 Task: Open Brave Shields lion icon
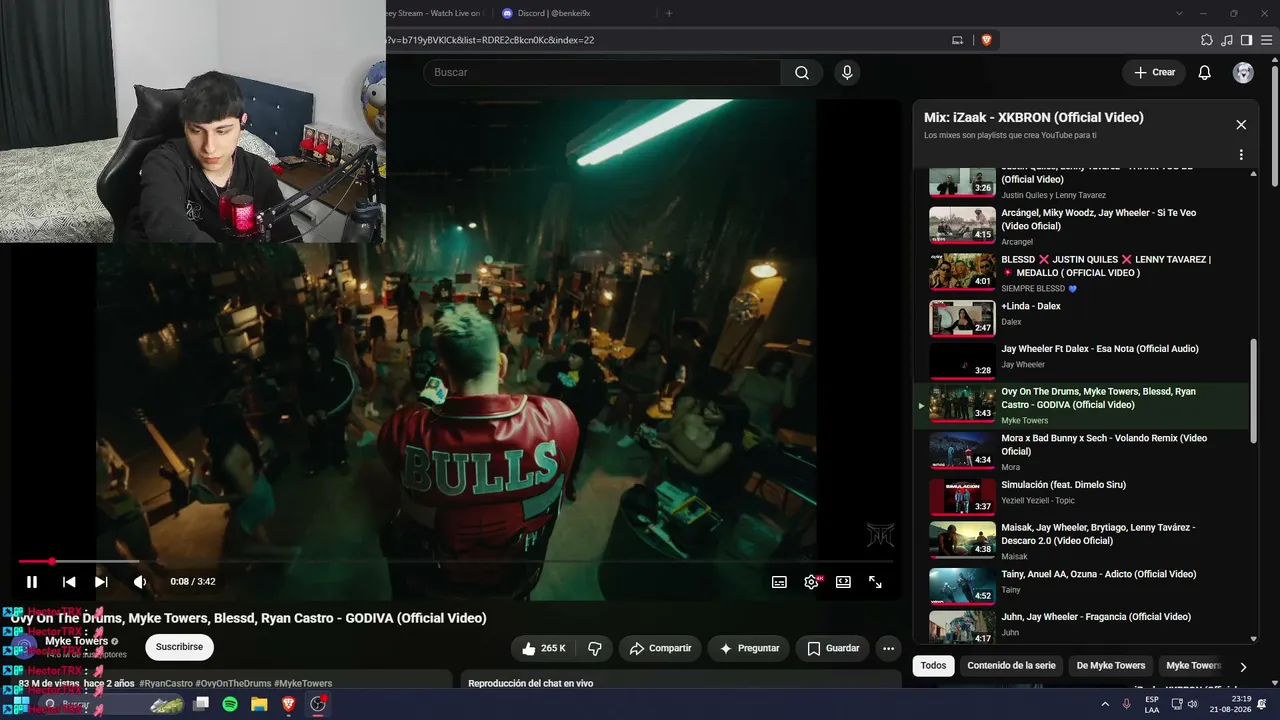click(986, 40)
